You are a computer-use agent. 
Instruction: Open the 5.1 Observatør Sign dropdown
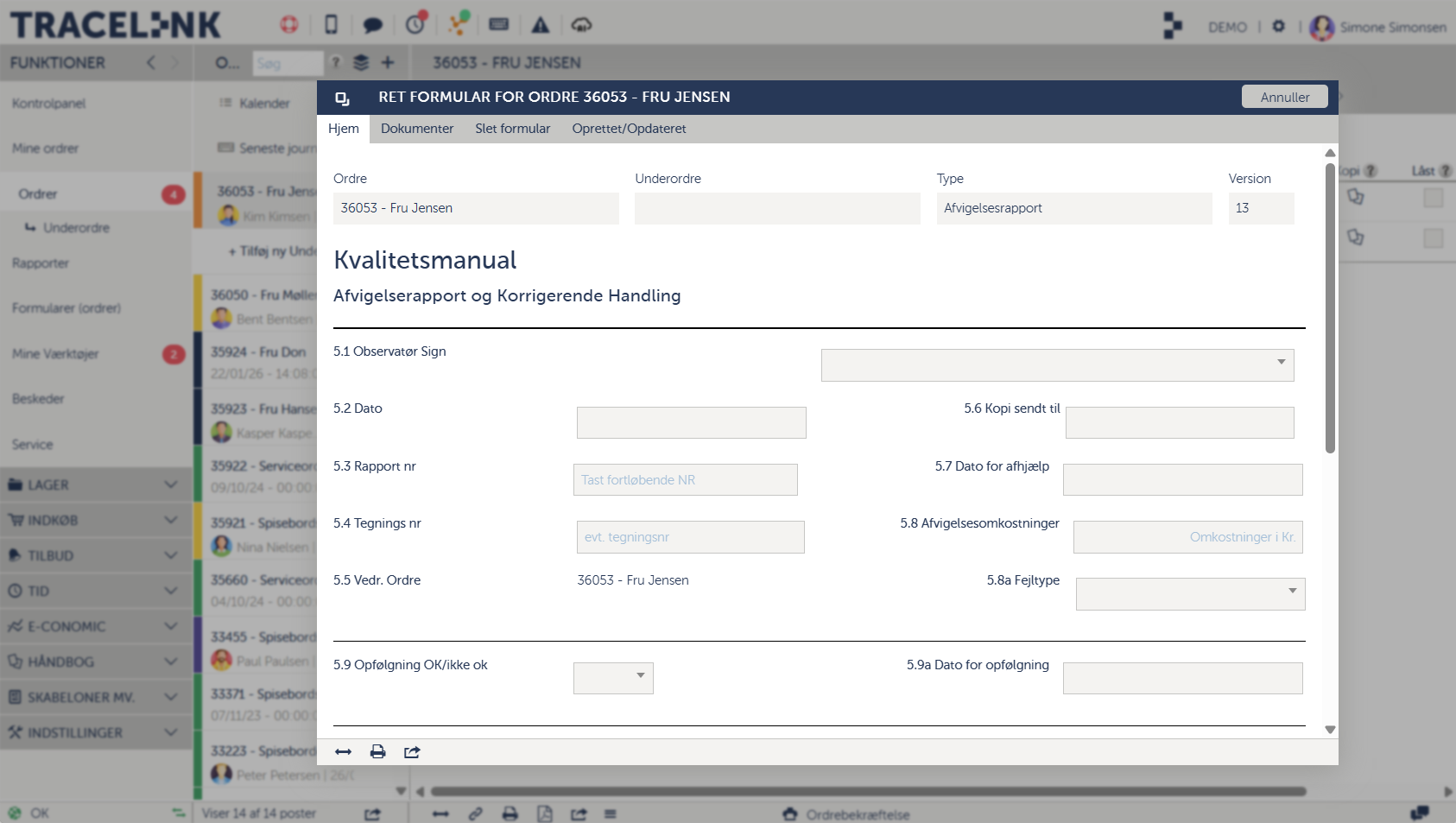[x=1057, y=365]
